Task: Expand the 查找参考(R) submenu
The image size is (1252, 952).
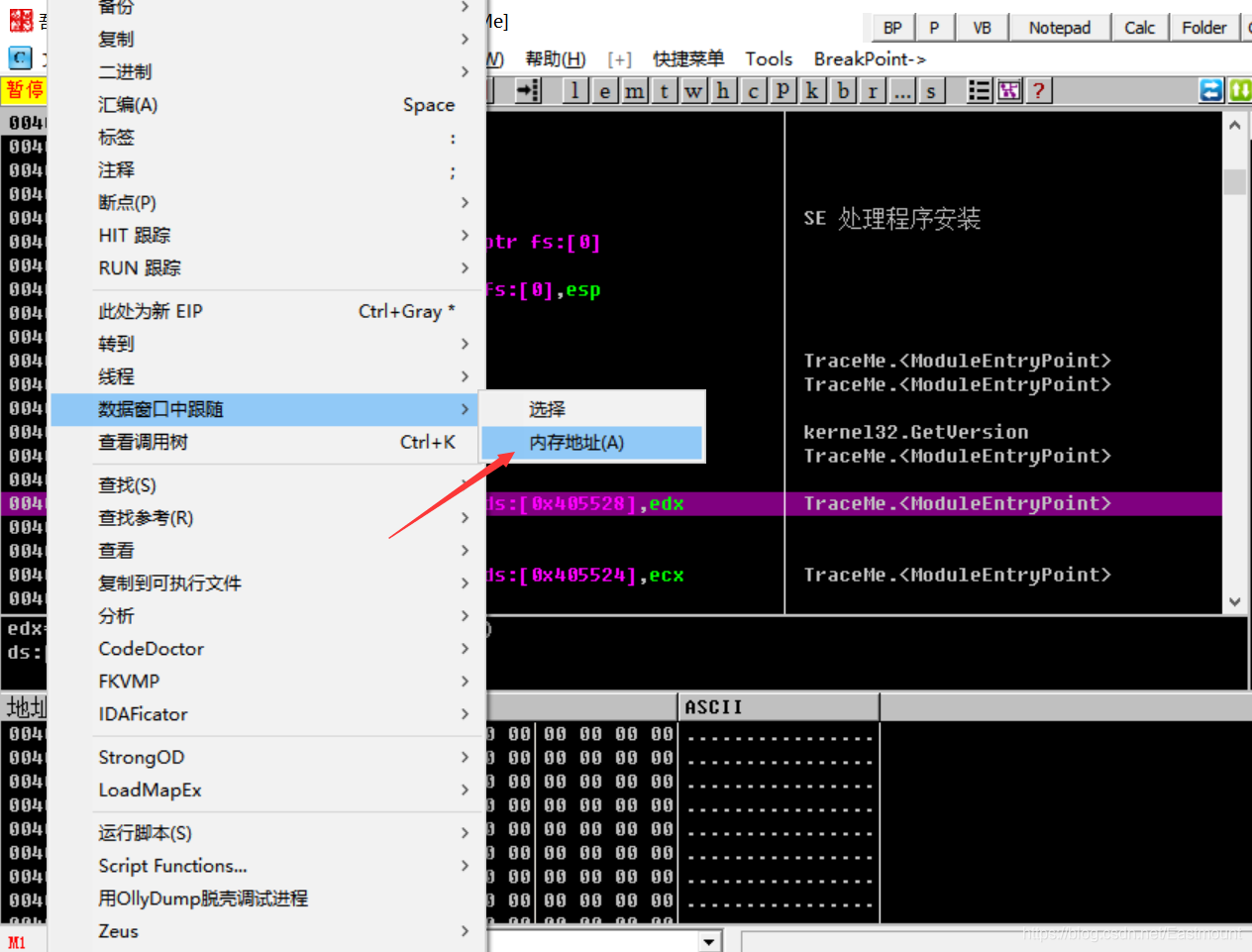Action: [267, 518]
